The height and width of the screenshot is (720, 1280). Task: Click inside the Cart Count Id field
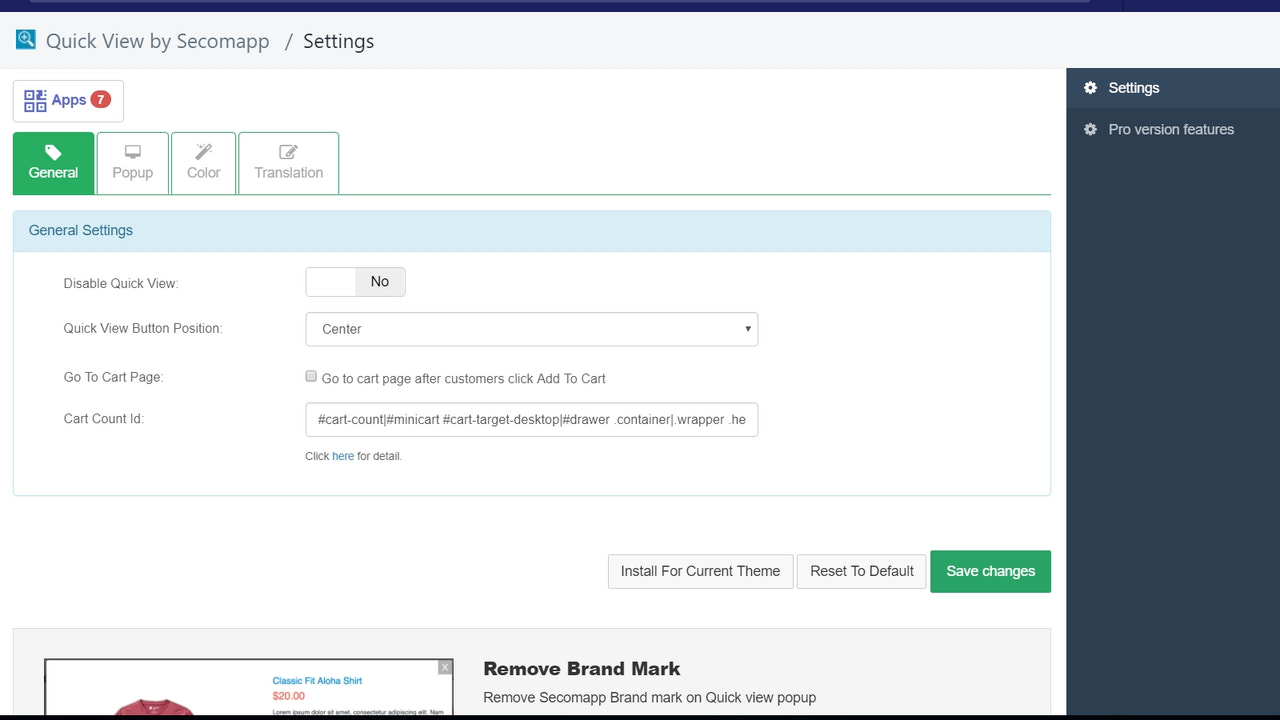point(531,419)
